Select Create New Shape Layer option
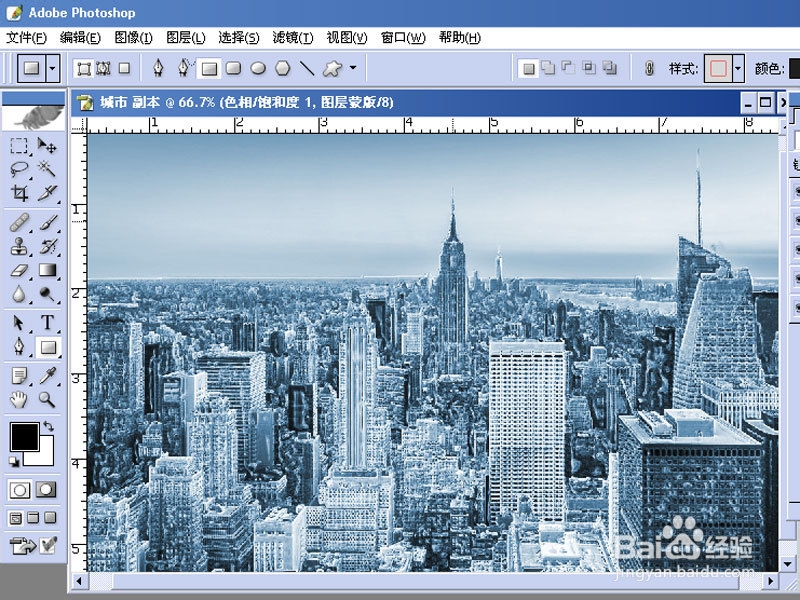The height and width of the screenshot is (600, 800). [529, 68]
